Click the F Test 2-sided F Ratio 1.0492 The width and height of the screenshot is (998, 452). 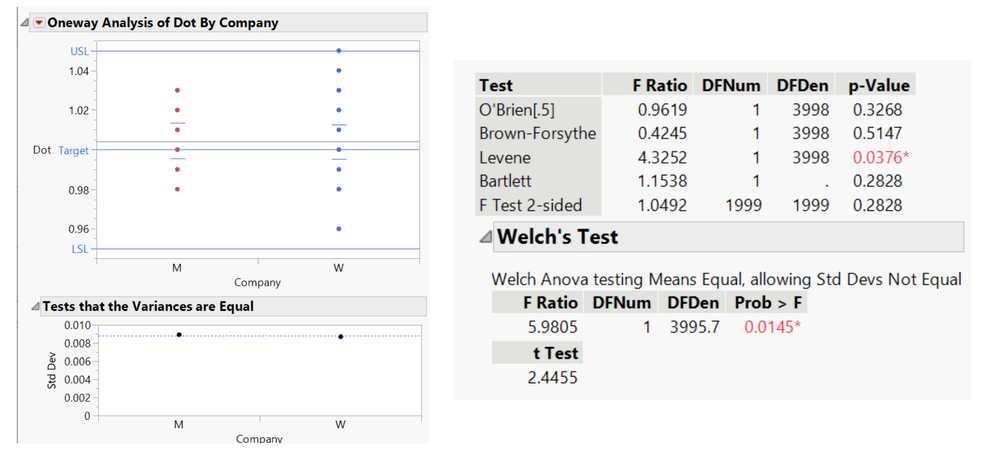tap(663, 205)
